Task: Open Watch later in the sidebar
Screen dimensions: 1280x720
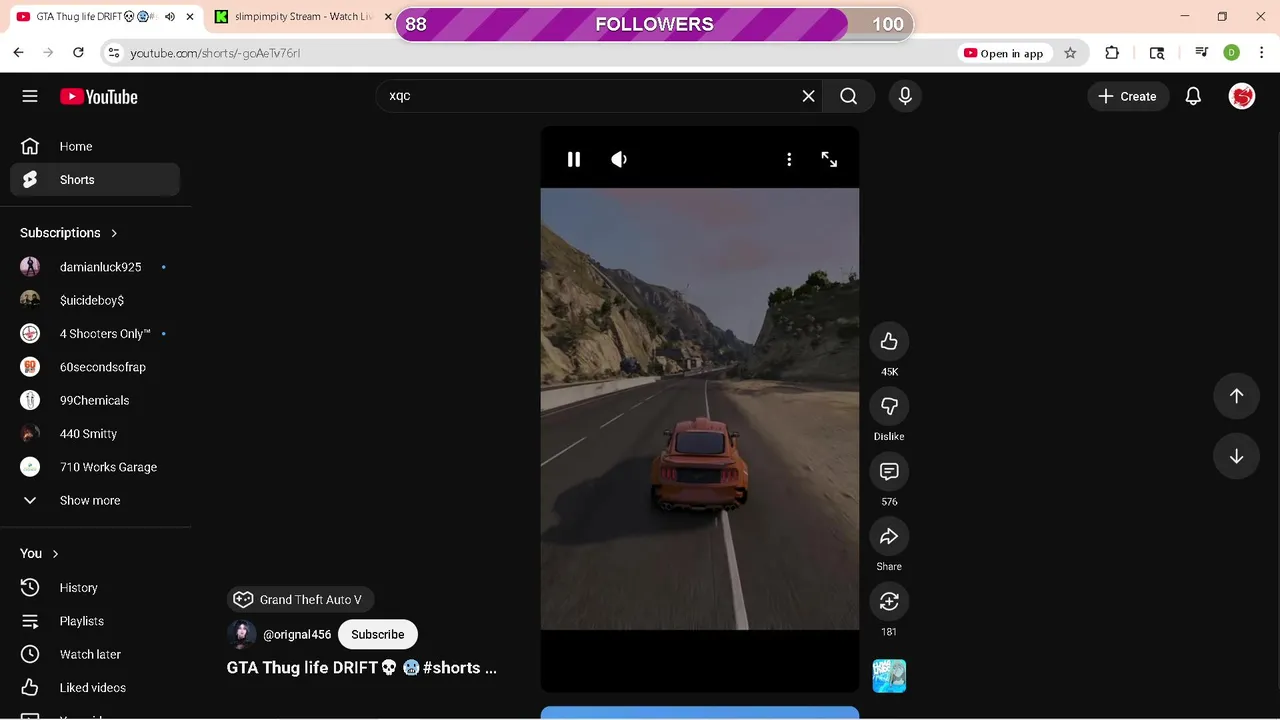Action: 95,654
